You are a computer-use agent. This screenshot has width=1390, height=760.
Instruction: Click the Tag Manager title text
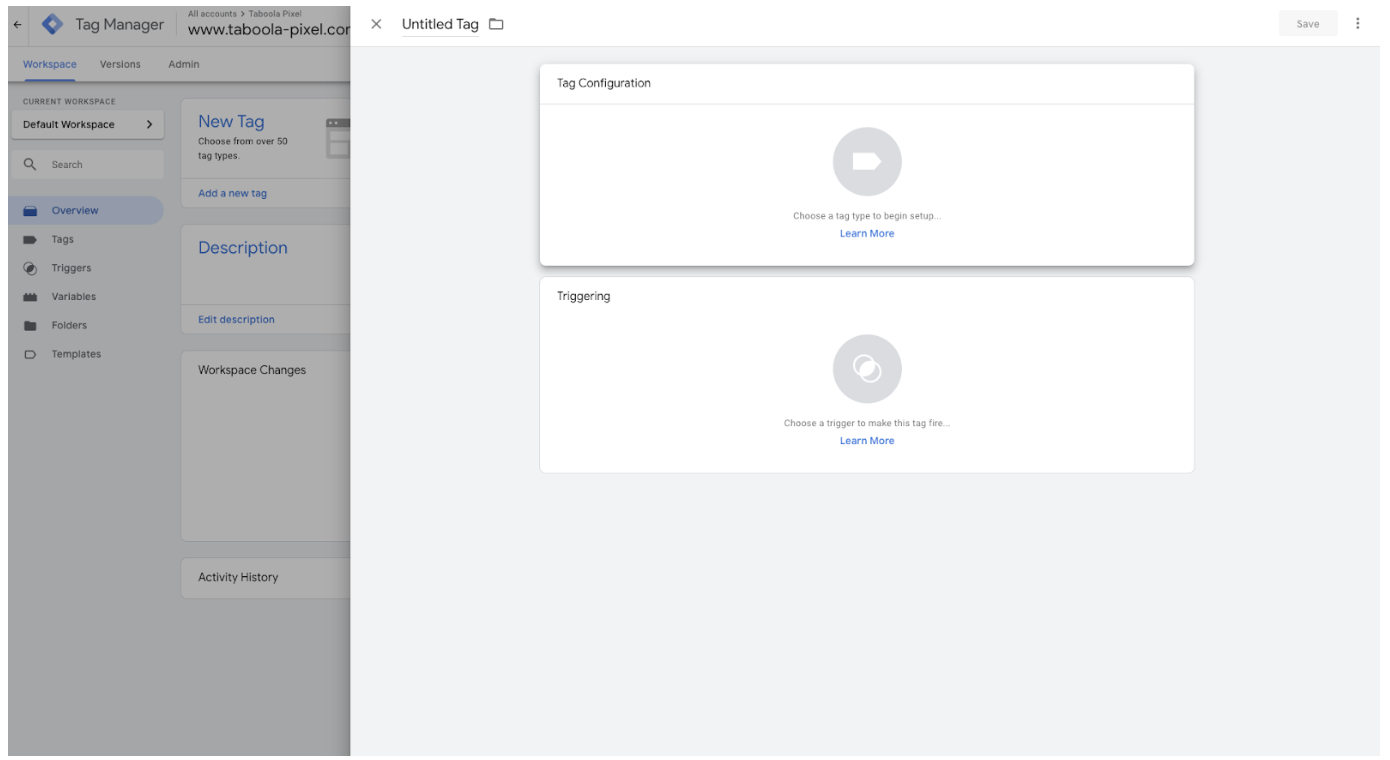[119, 25]
